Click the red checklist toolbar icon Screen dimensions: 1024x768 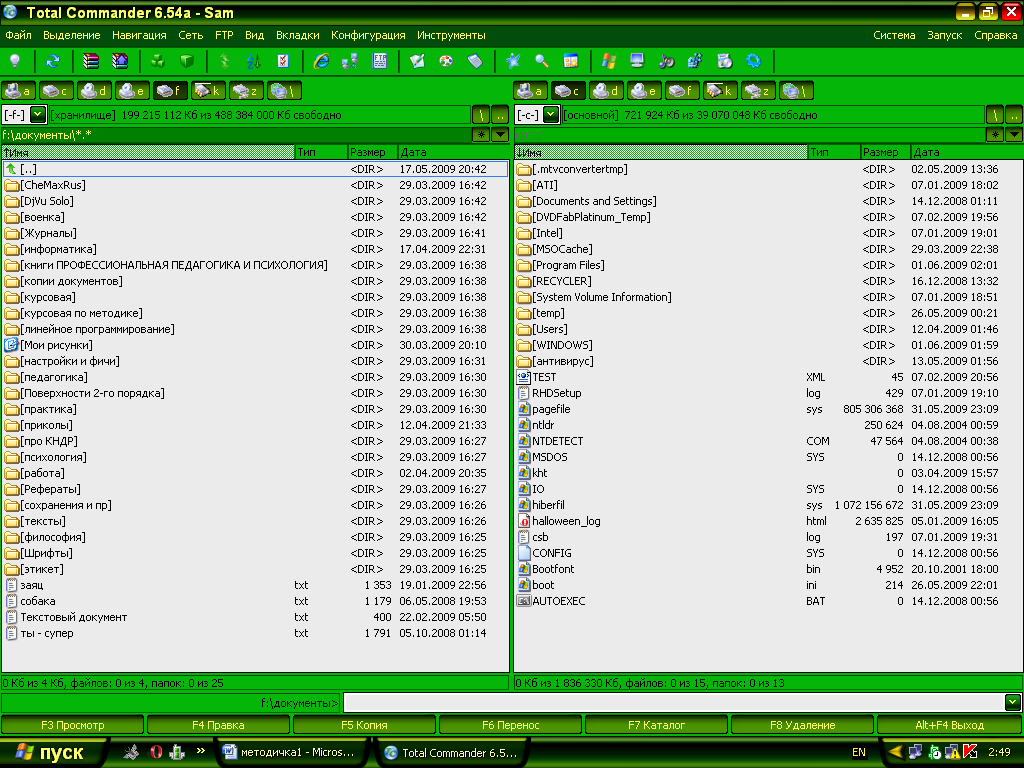click(x=283, y=61)
